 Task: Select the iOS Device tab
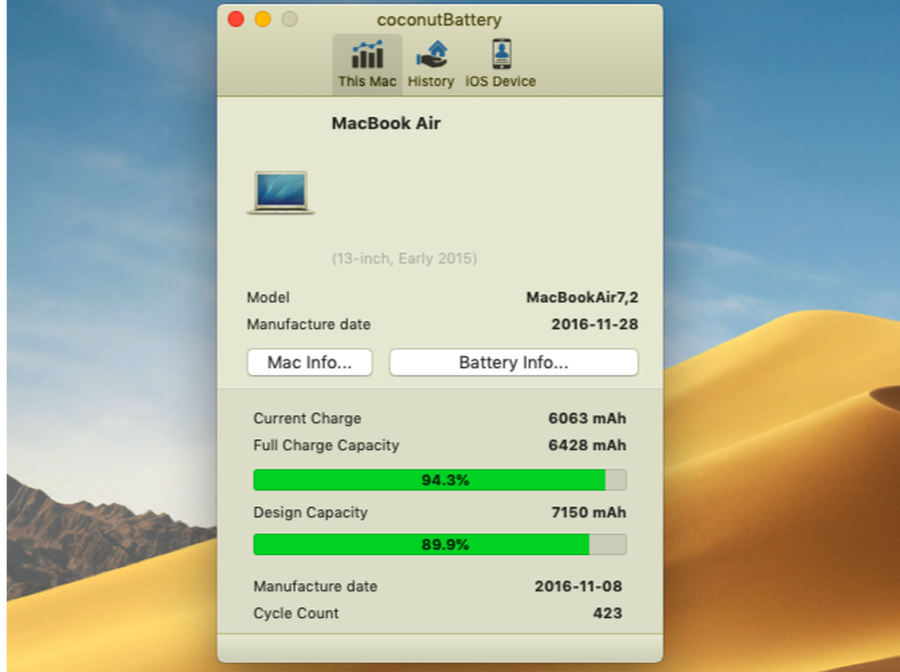tap(500, 64)
